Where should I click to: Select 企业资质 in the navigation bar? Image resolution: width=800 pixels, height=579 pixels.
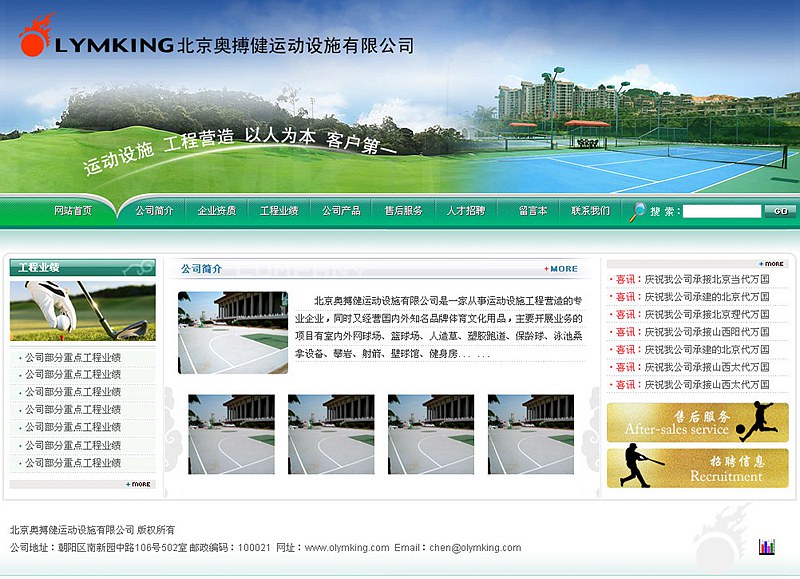pyautogui.click(x=217, y=211)
